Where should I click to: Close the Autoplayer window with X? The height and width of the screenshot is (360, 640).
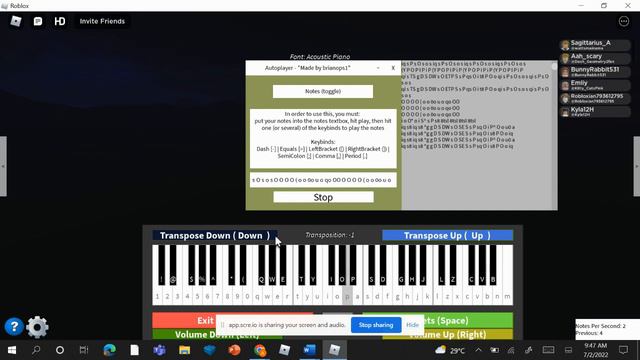click(x=393, y=68)
